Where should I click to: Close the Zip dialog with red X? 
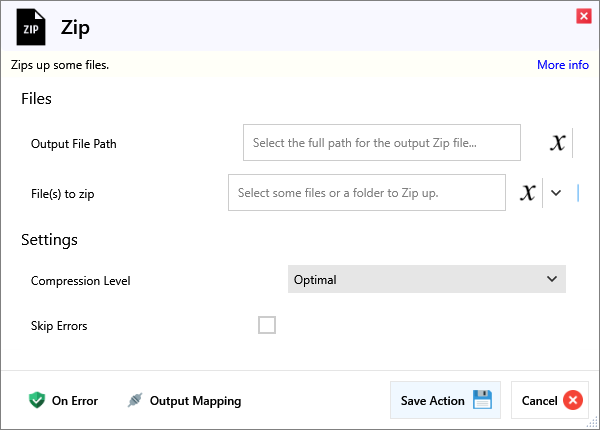click(x=583, y=16)
